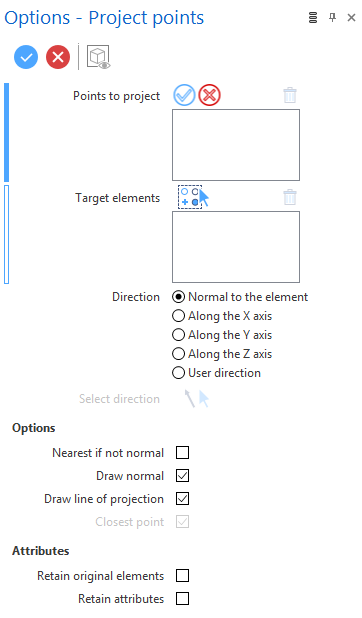Disable Draw line of projection
Image resolution: width=362 pixels, height=618 pixels.
pos(182,499)
